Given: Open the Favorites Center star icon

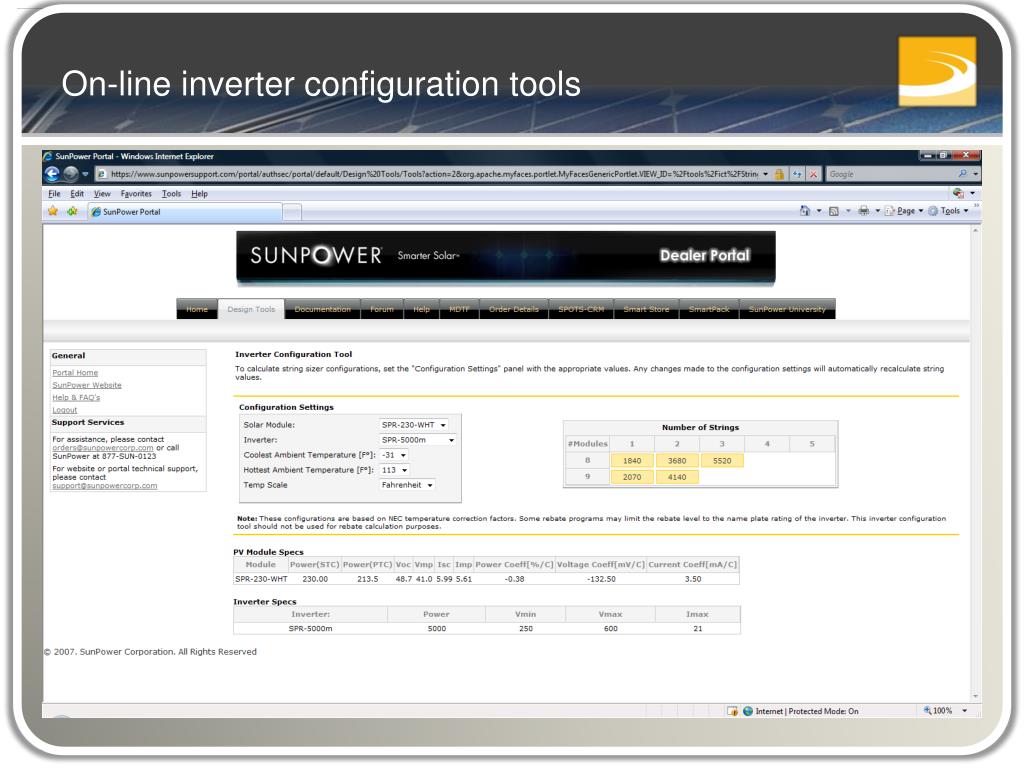Looking at the screenshot, I should pos(53,211).
